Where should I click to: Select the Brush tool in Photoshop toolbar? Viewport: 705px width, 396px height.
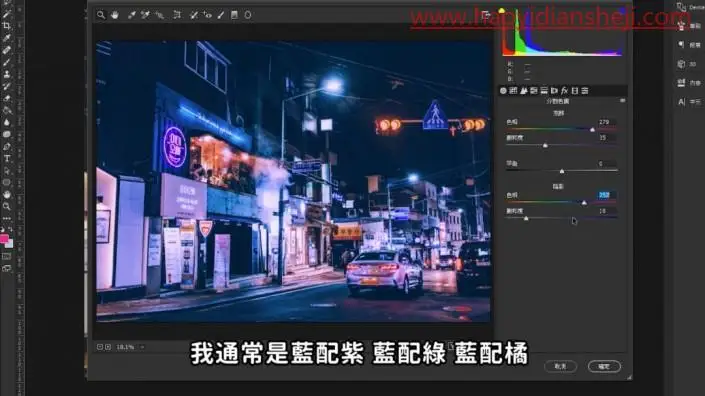click(7, 62)
